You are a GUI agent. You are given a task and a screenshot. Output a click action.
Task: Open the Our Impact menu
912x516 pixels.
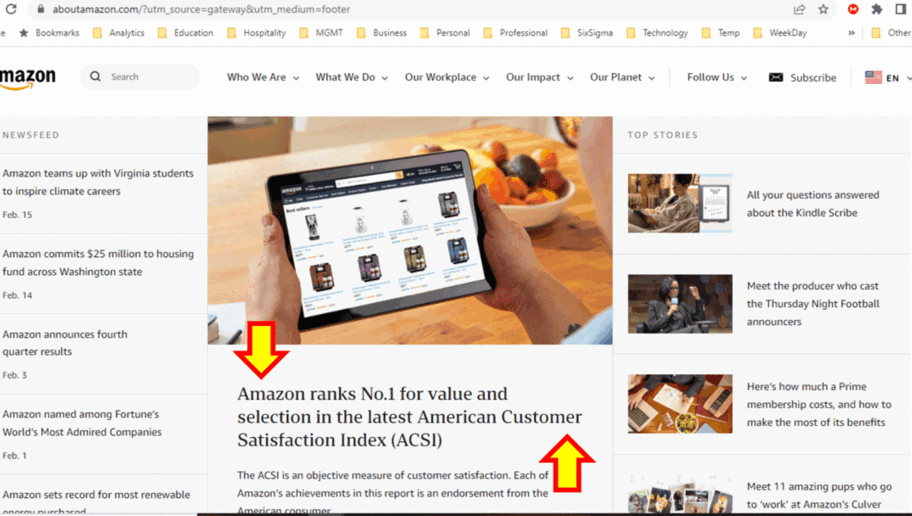pyautogui.click(x=539, y=77)
